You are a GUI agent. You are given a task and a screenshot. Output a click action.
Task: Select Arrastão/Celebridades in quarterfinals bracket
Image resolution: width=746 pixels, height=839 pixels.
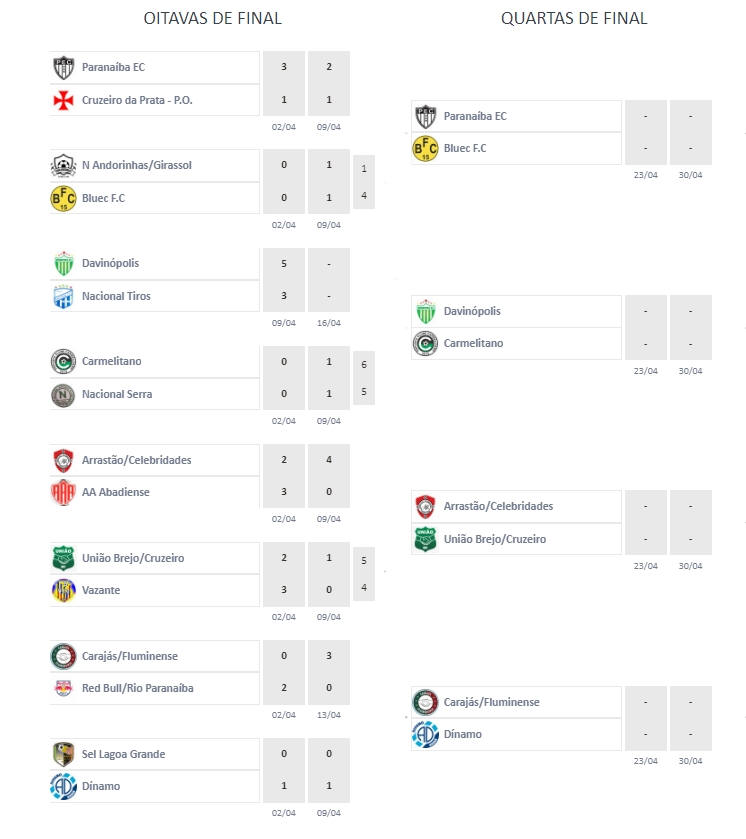tap(498, 507)
